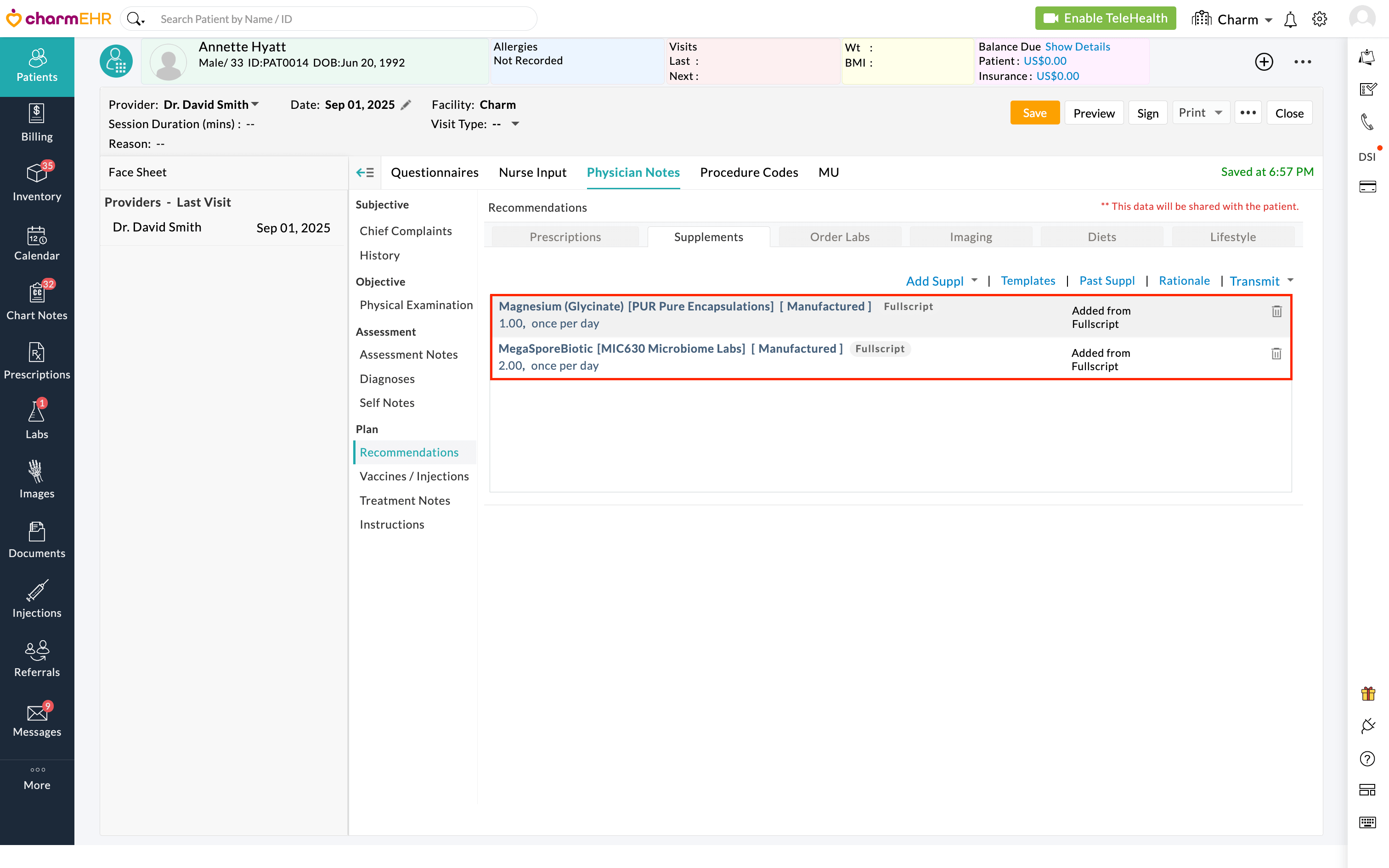Delete the Magnesium Glycinate supplement entry
This screenshot has height=868, width=1389.
[1276, 311]
